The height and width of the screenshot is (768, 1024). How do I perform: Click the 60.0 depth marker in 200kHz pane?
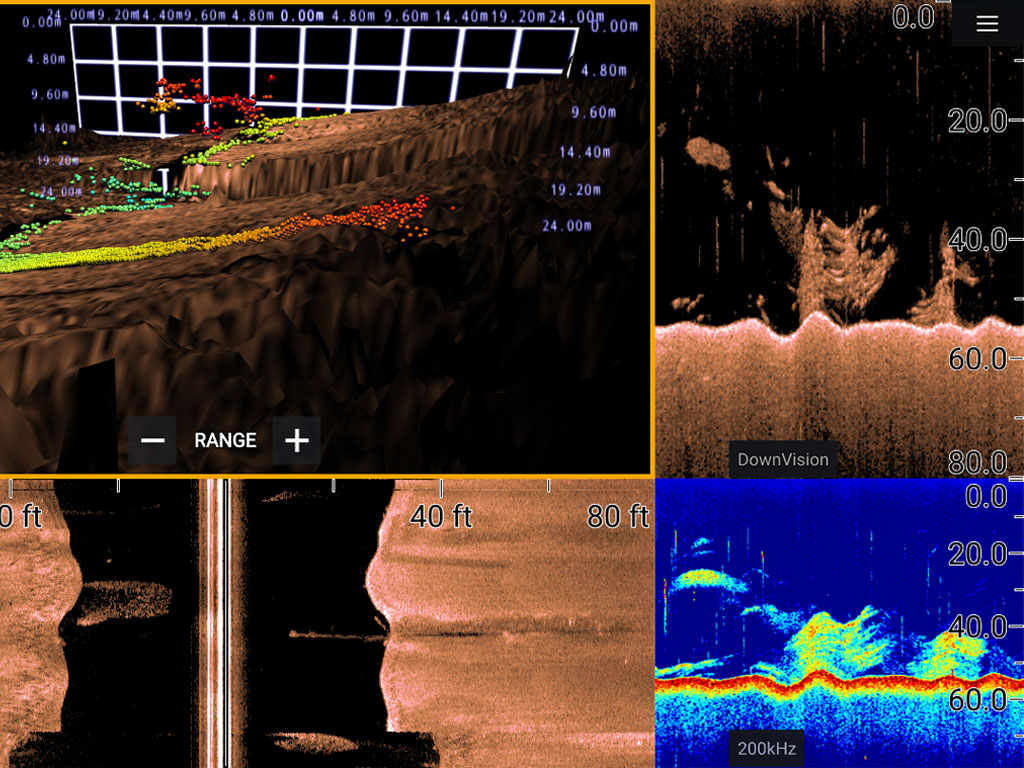(x=977, y=699)
